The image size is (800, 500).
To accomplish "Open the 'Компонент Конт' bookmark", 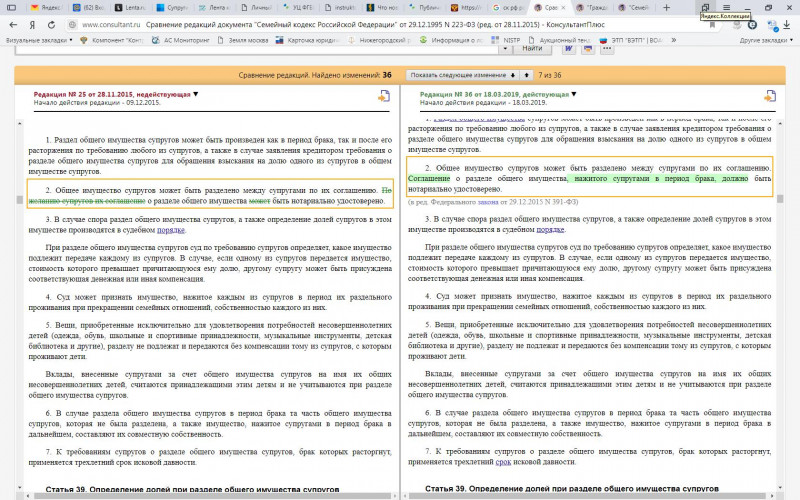I will pos(112,40).
